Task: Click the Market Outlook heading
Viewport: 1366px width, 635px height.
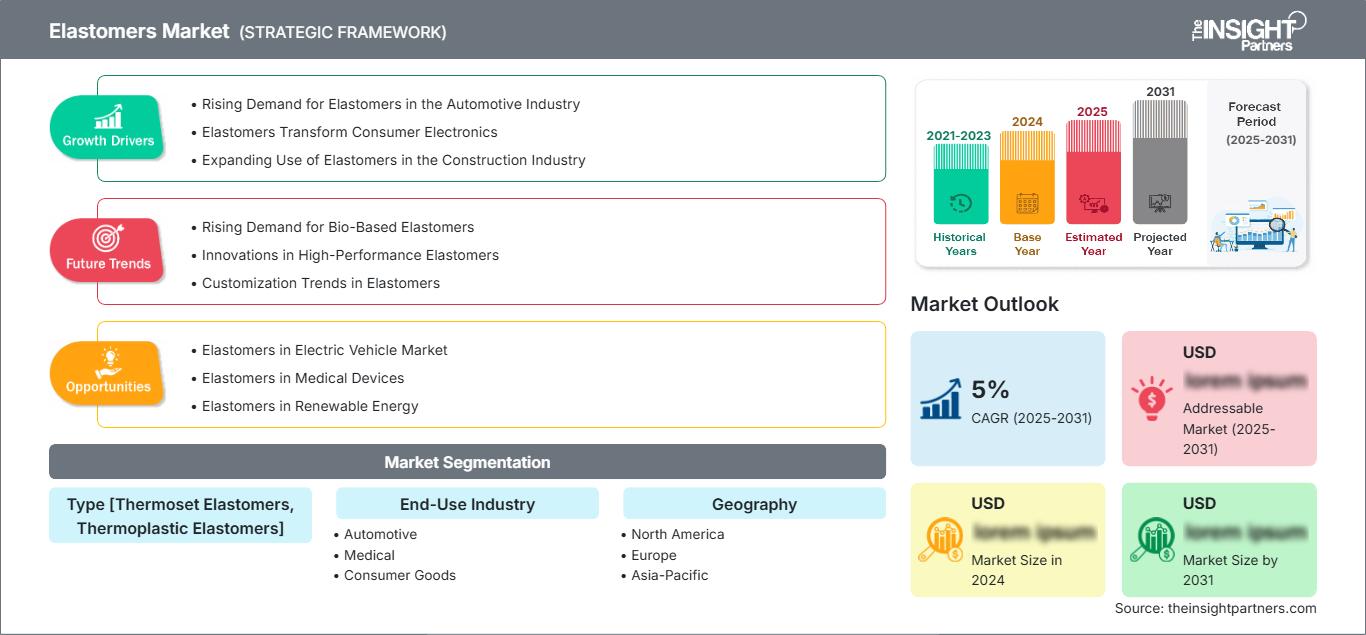Action: pyautogui.click(x=985, y=304)
